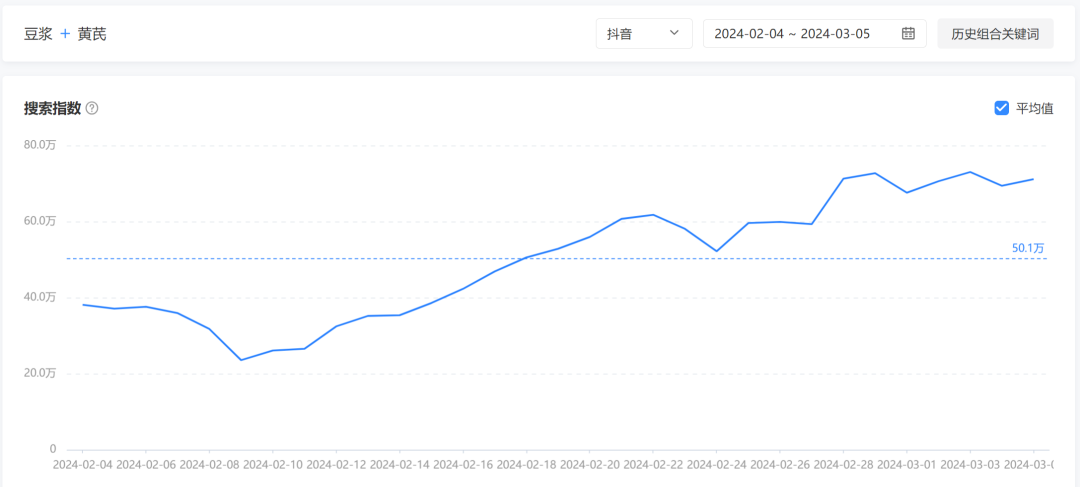Click the end date 2024-03-05
The height and width of the screenshot is (487, 1080).
[x=836, y=33]
